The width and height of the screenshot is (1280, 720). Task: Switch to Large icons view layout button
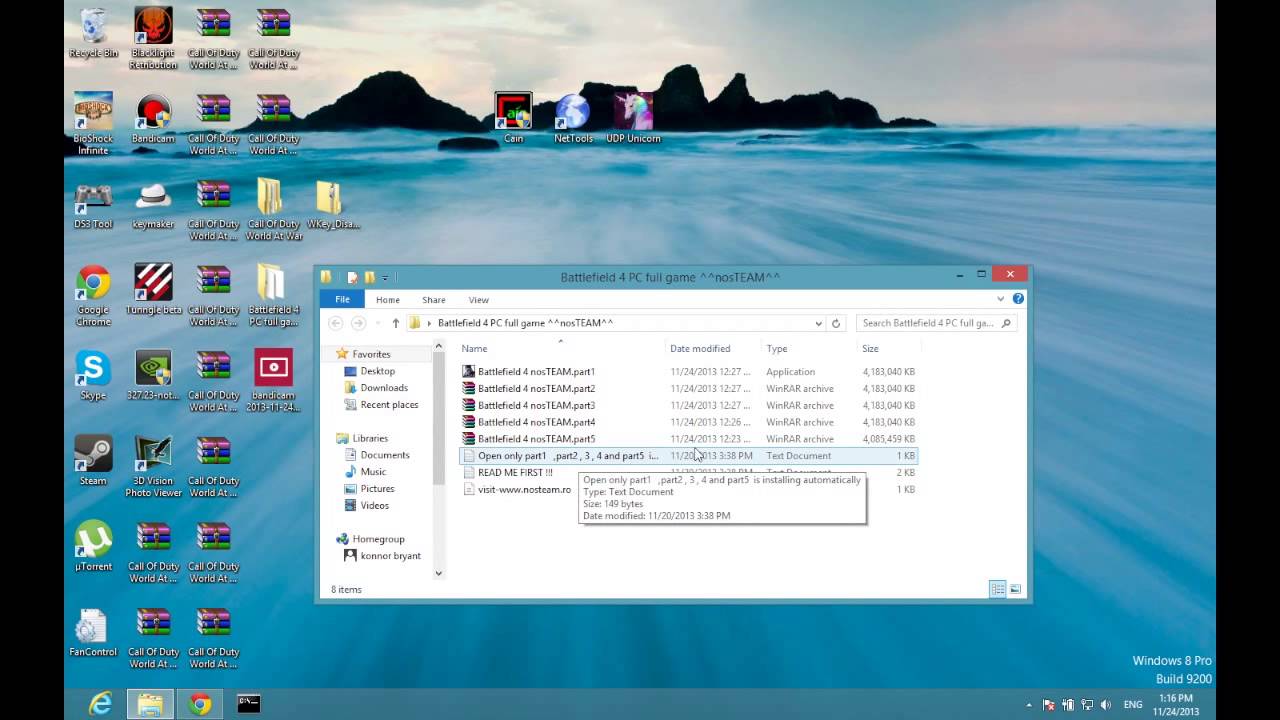pos(1015,589)
